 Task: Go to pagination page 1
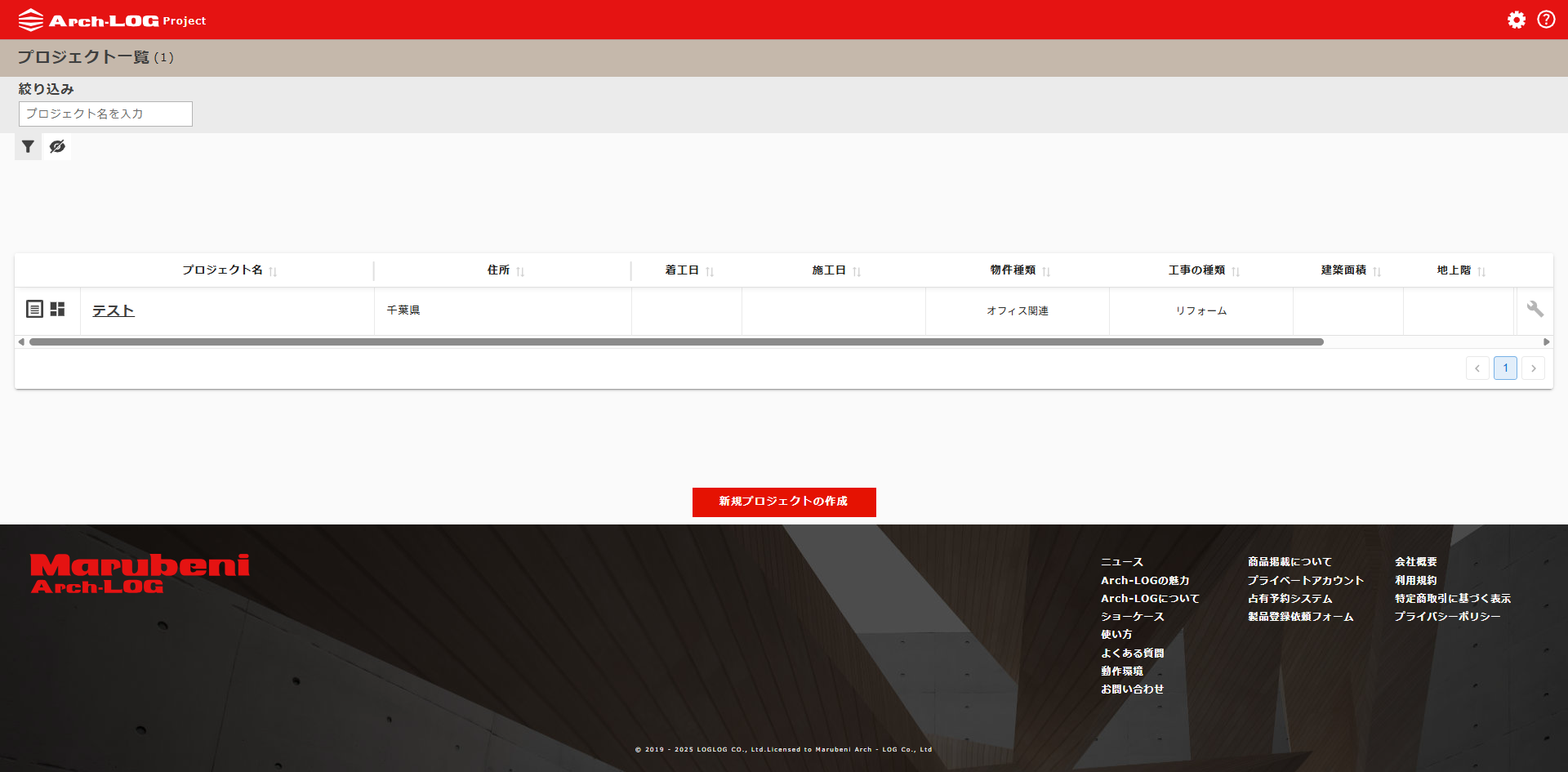pyautogui.click(x=1505, y=368)
